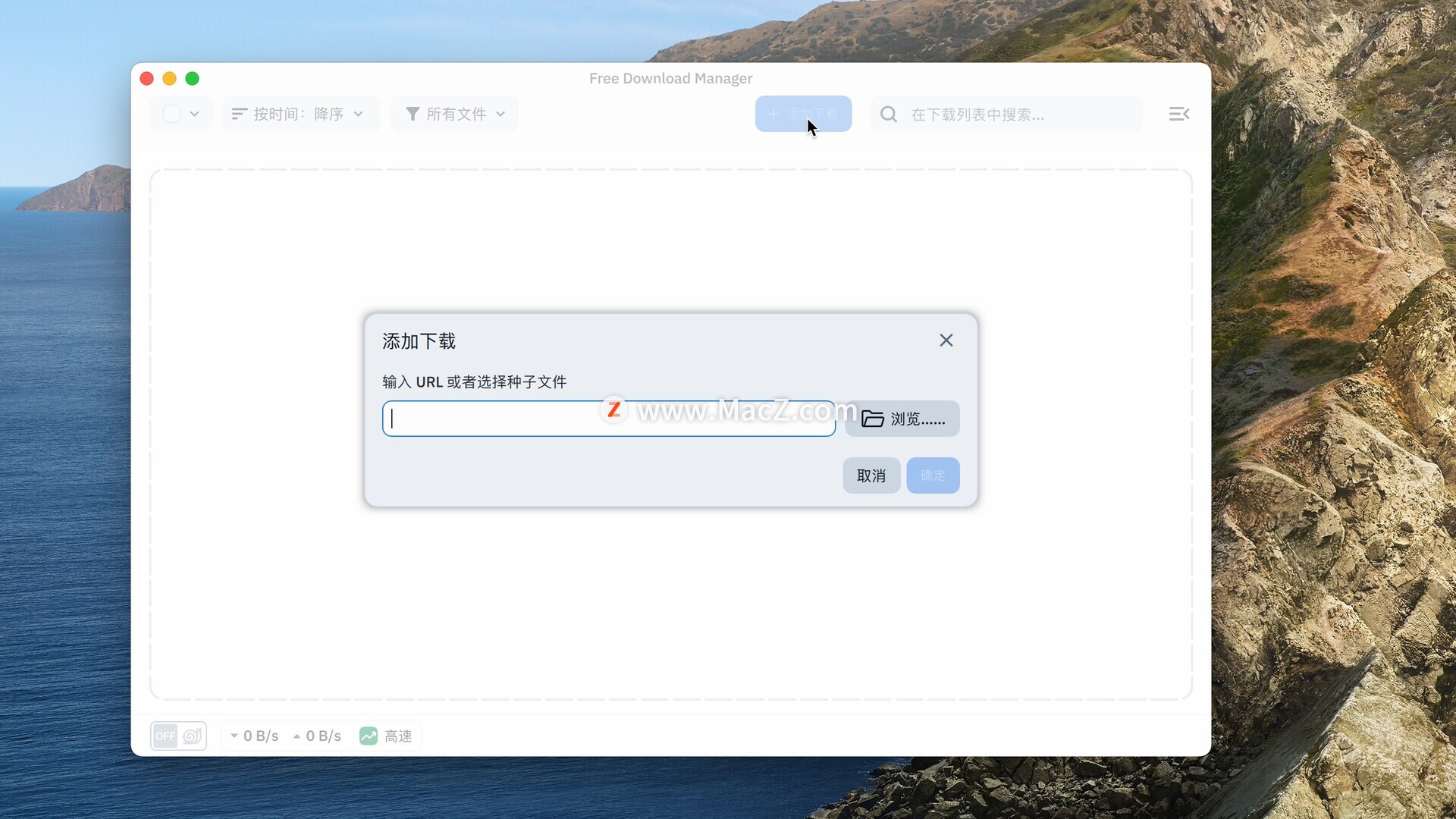Toggle the snail mode OFF switch
The height and width of the screenshot is (819, 1456).
(x=165, y=736)
